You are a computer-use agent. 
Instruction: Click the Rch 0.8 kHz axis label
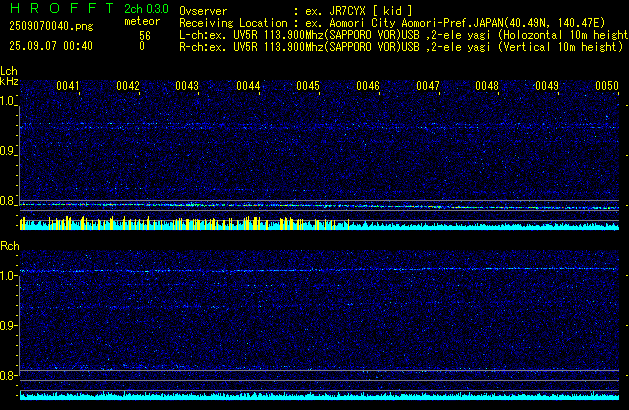8,375
